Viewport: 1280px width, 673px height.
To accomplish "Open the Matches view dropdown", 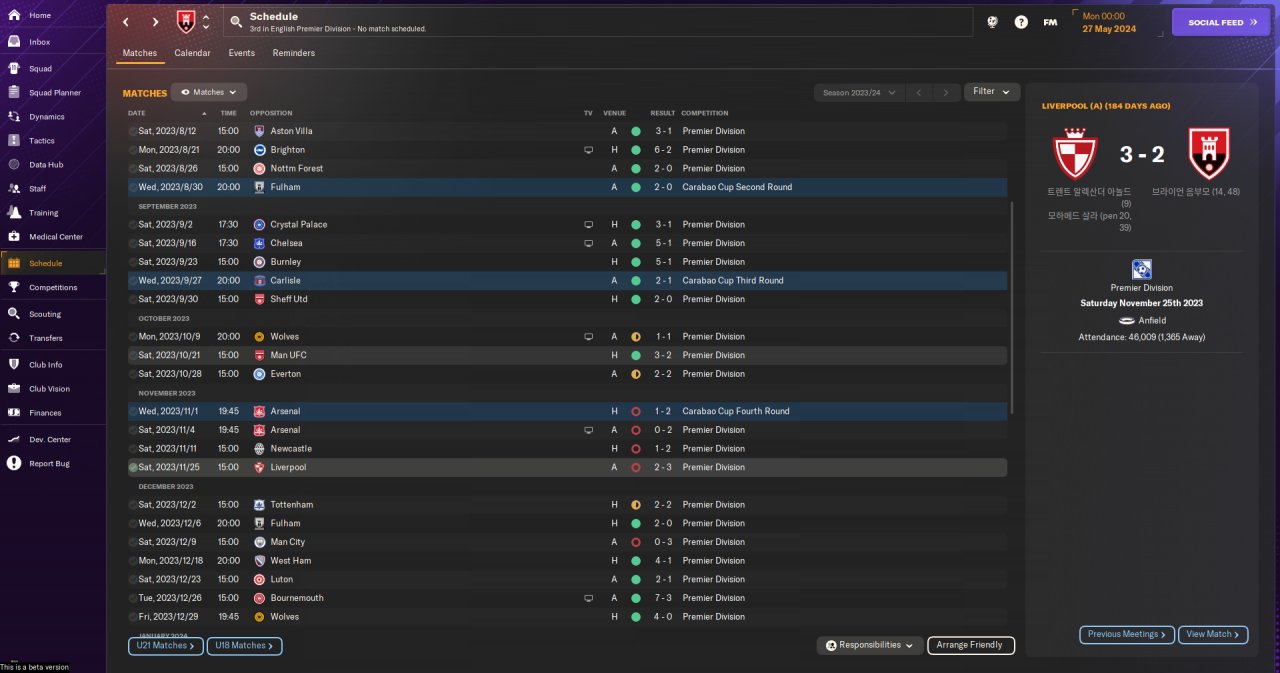I will (x=209, y=92).
